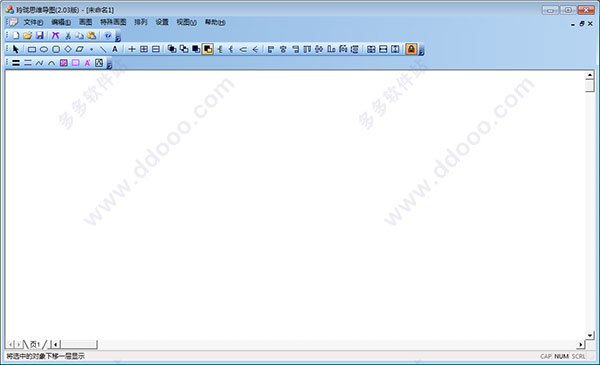
Task: Toggle the highlighted orange color theme icon
Action: pos(411,49)
